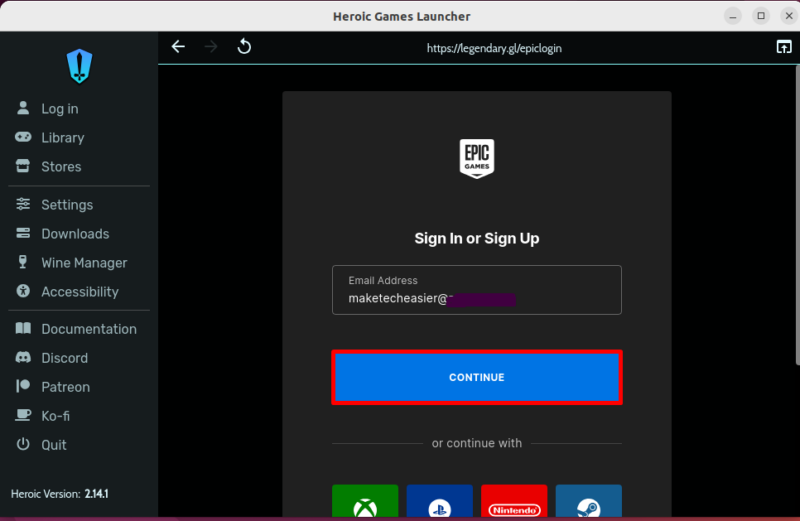Click the Ko-fi cup icon

click(x=23, y=415)
